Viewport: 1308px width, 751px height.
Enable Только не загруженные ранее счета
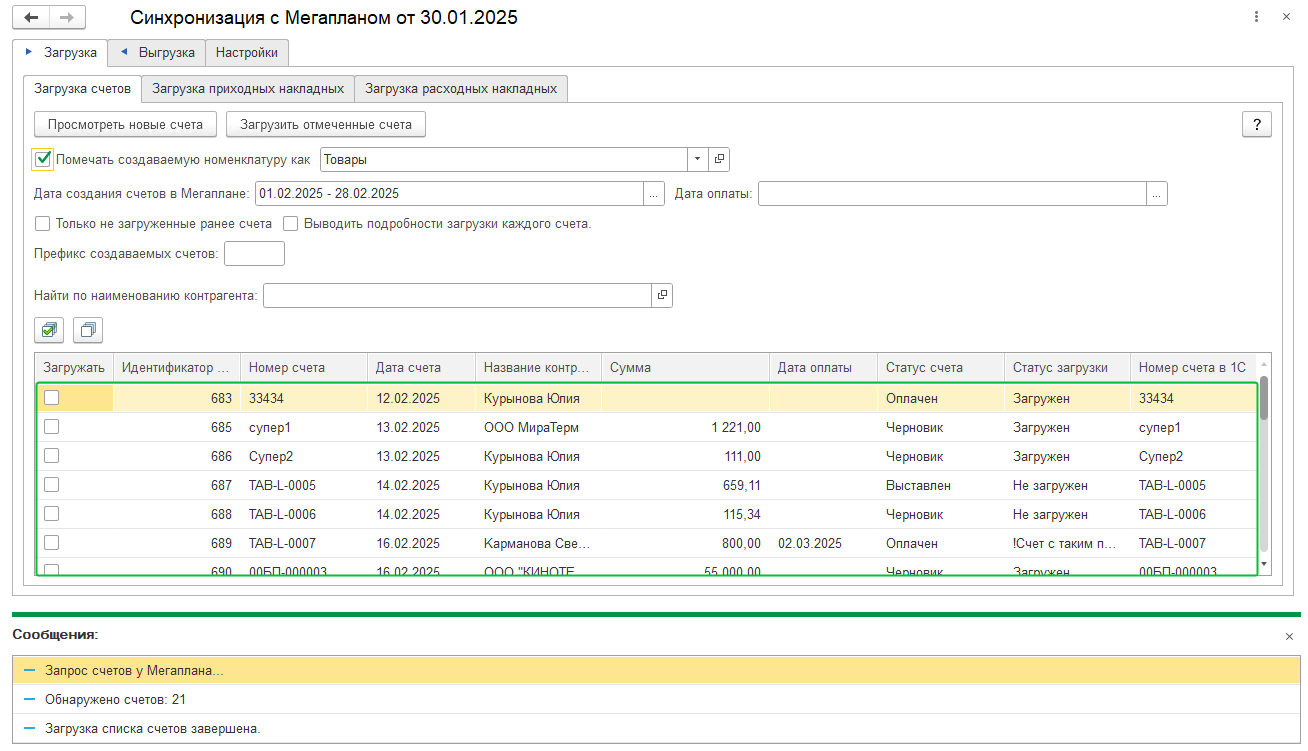[x=43, y=224]
